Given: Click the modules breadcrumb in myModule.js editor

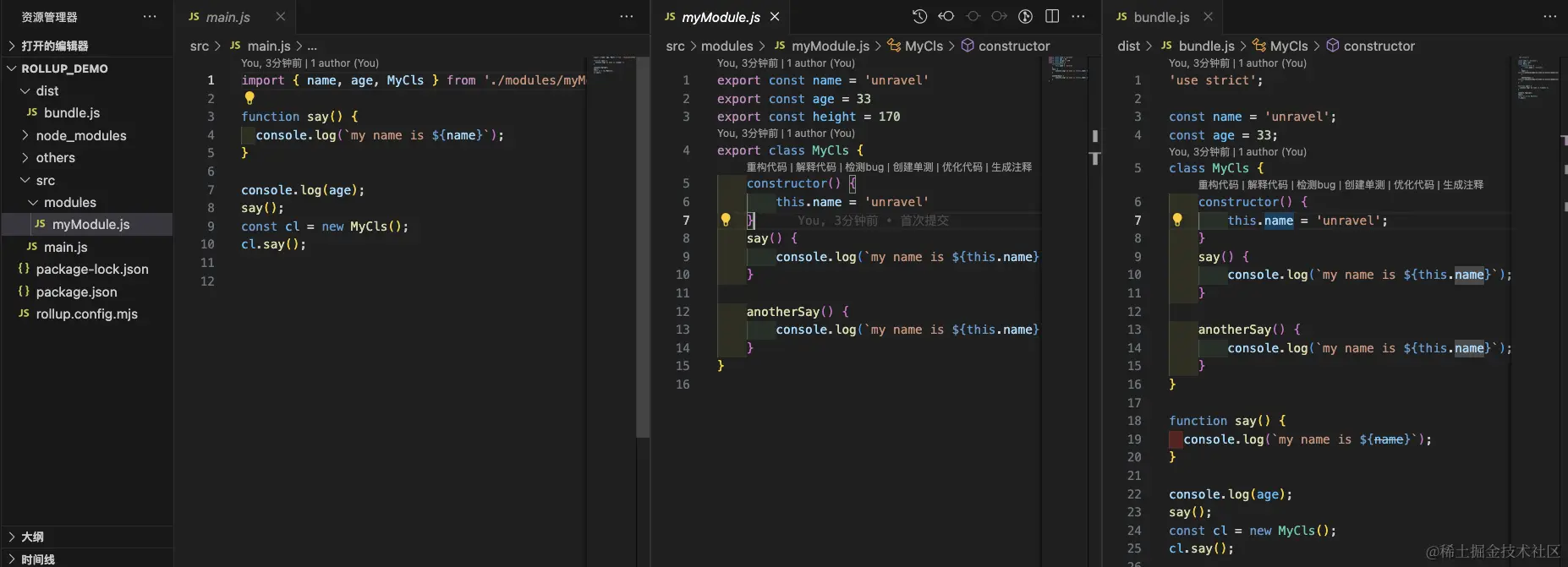Looking at the screenshot, I should coord(726,46).
